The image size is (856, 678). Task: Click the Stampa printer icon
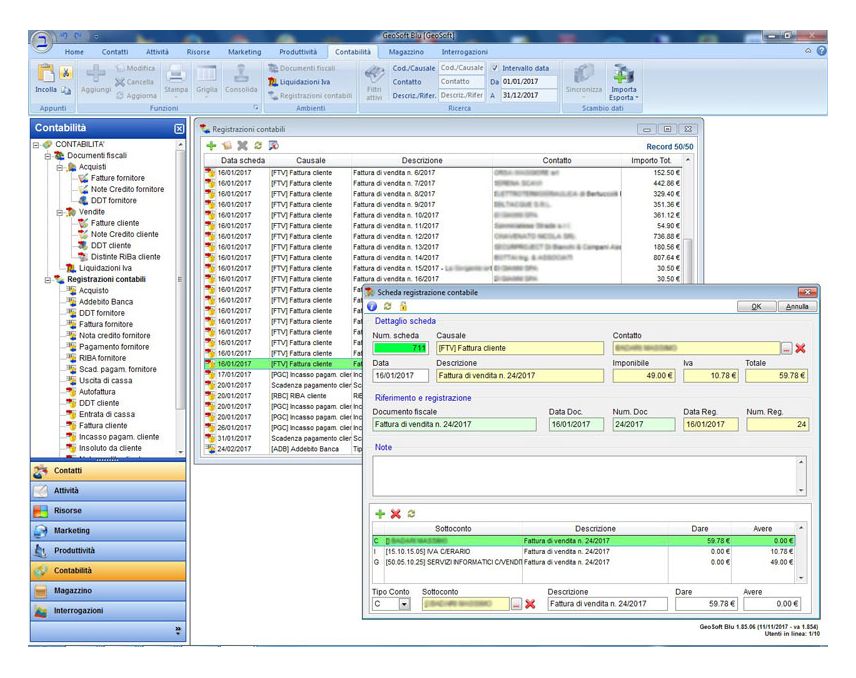coord(176,73)
